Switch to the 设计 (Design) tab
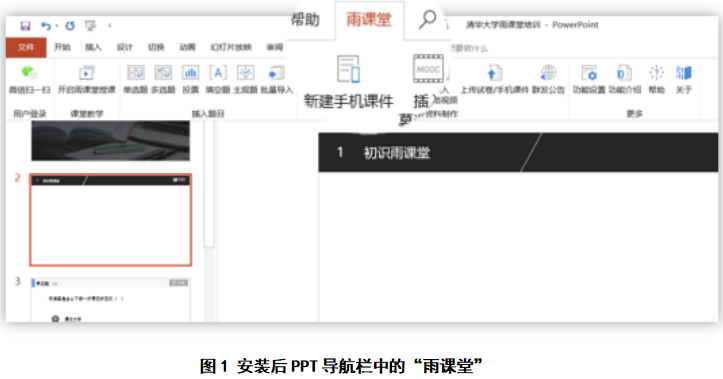The width and height of the screenshot is (723, 379). click(x=124, y=47)
